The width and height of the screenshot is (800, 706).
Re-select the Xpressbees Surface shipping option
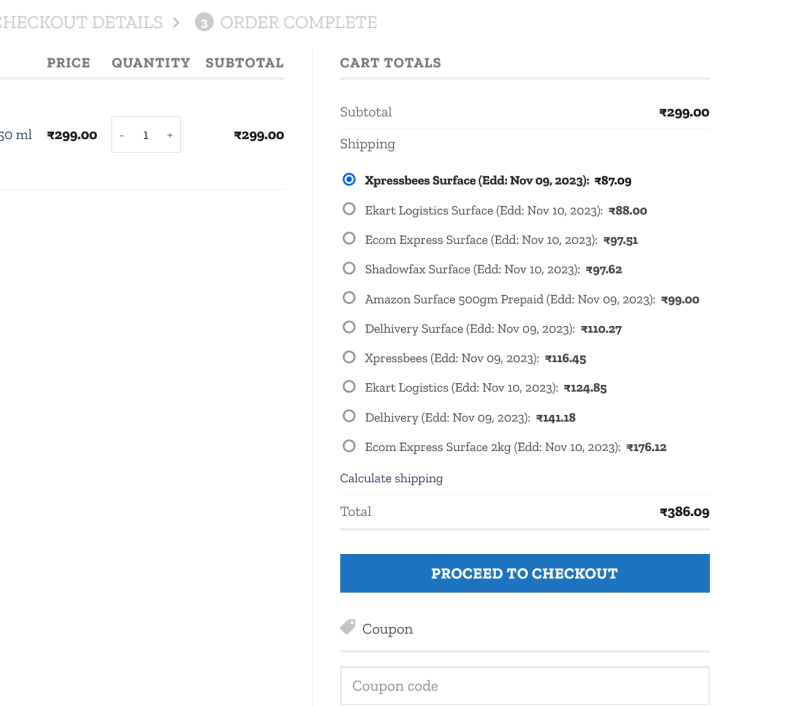click(348, 180)
